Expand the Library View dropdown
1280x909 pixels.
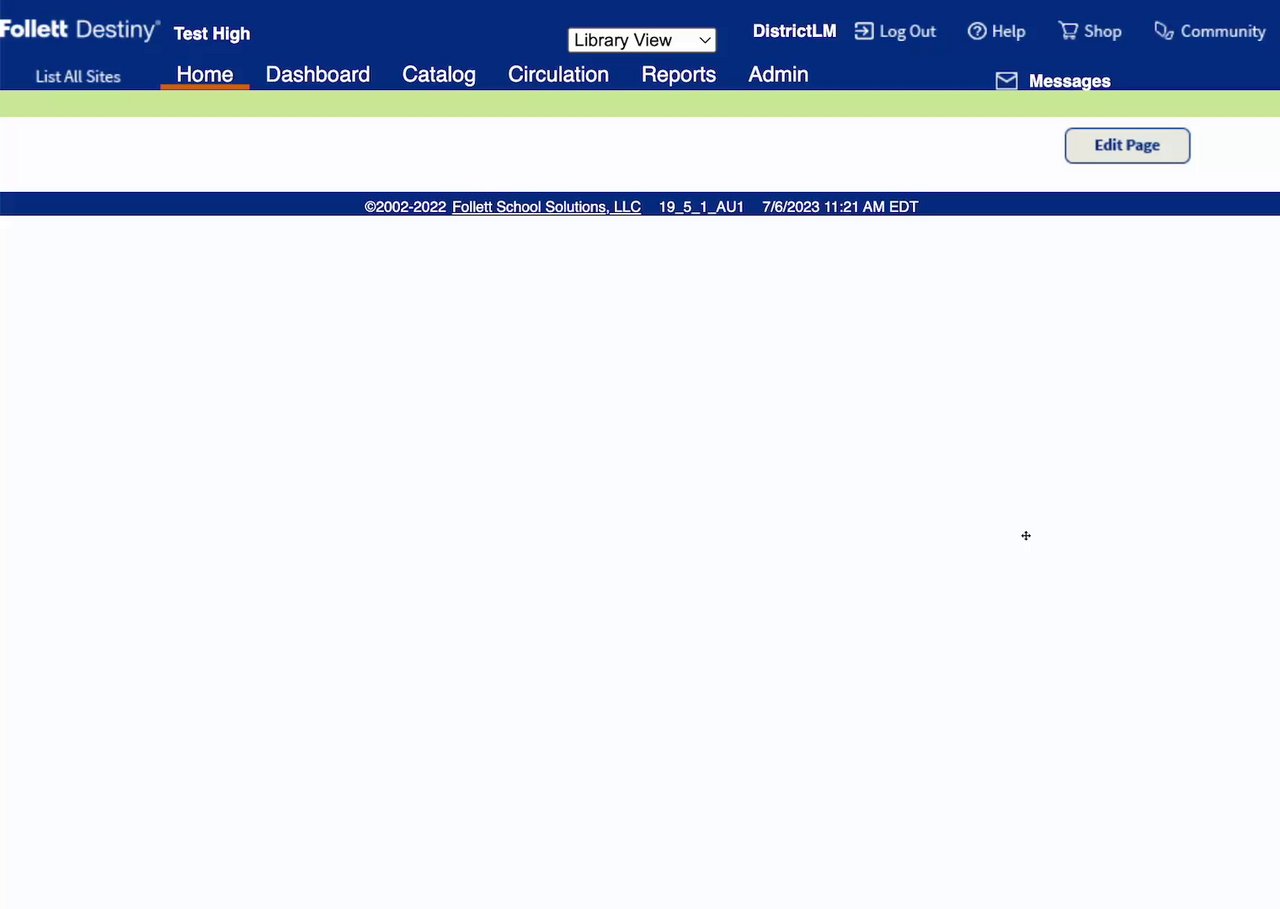point(642,40)
